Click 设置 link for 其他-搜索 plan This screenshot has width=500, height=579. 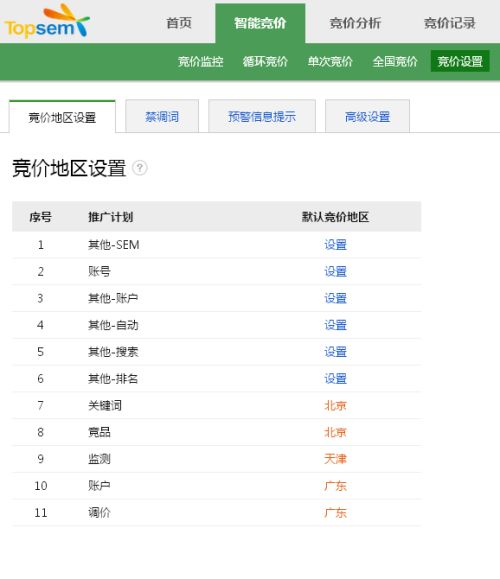pos(335,352)
